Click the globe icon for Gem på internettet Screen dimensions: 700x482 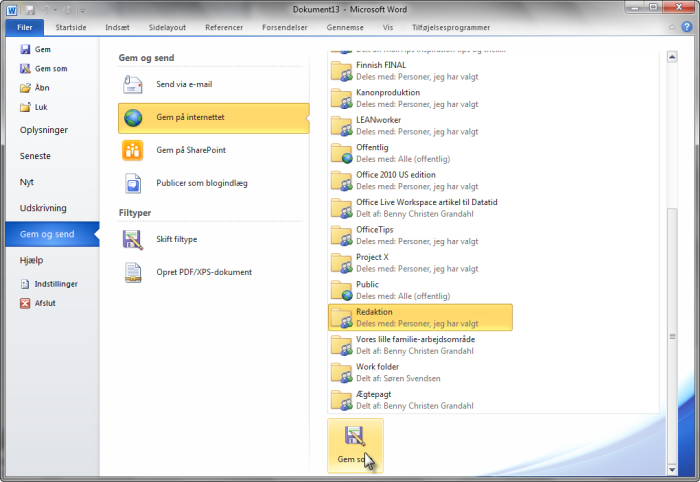133,118
